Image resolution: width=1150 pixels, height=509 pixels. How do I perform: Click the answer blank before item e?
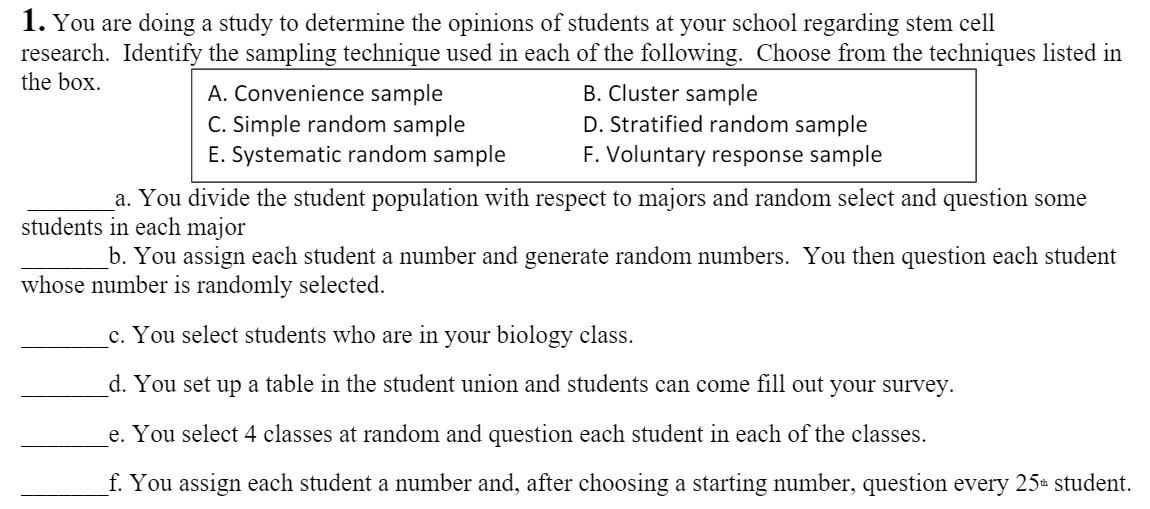pos(64,442)
